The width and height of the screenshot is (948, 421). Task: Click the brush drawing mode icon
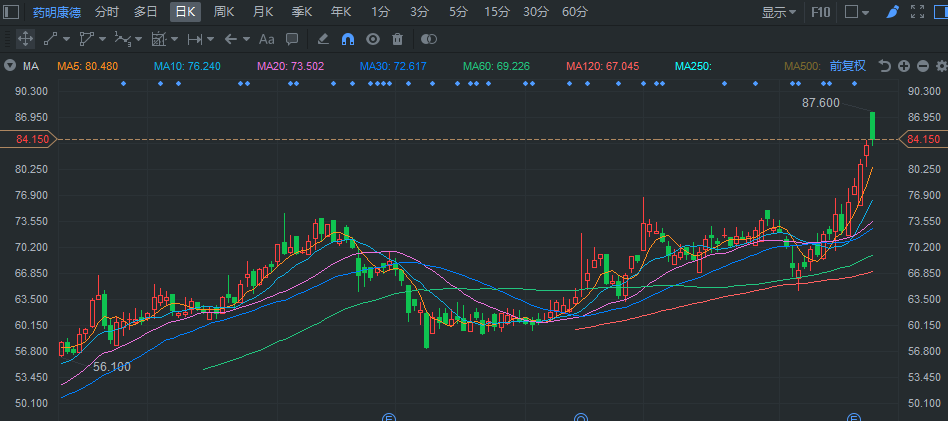892,11
